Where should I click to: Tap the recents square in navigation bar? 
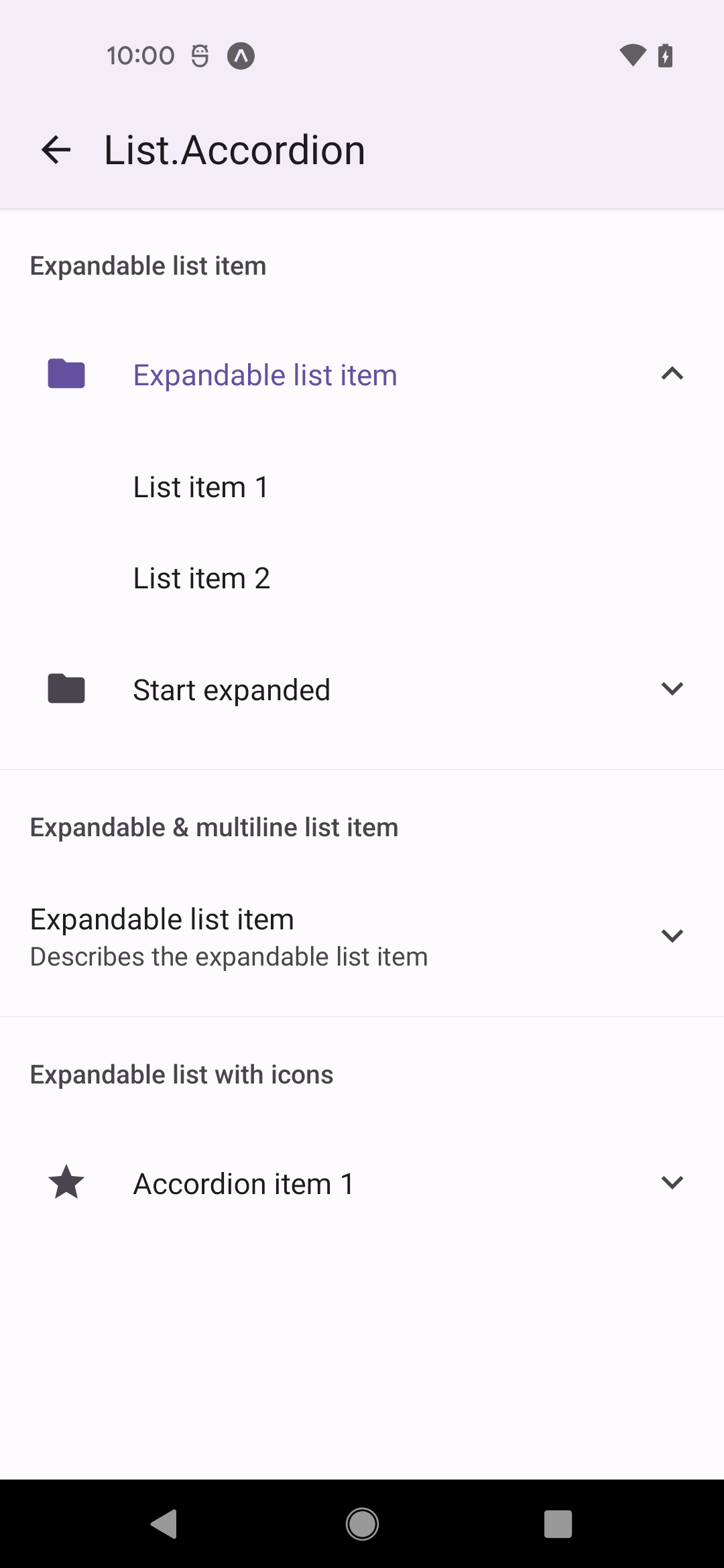[558, 1525]
